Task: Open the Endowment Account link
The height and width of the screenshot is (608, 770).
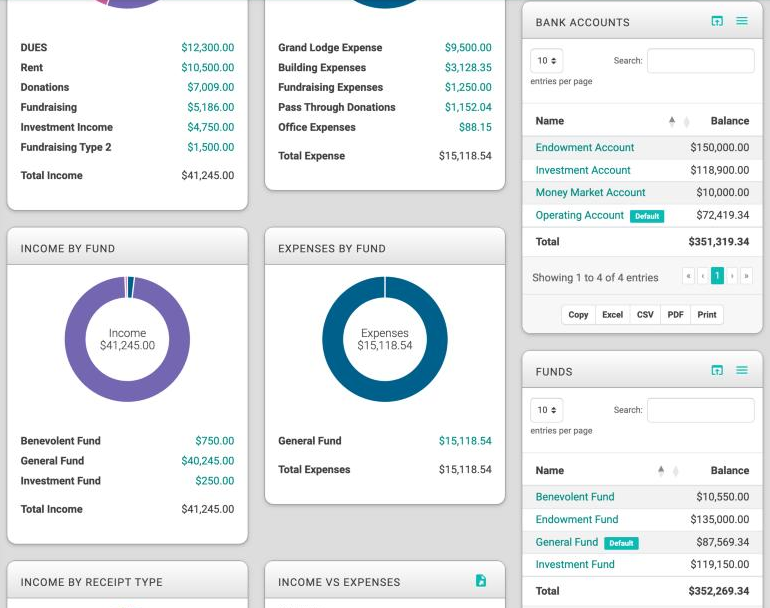Action: click(584, 147)
